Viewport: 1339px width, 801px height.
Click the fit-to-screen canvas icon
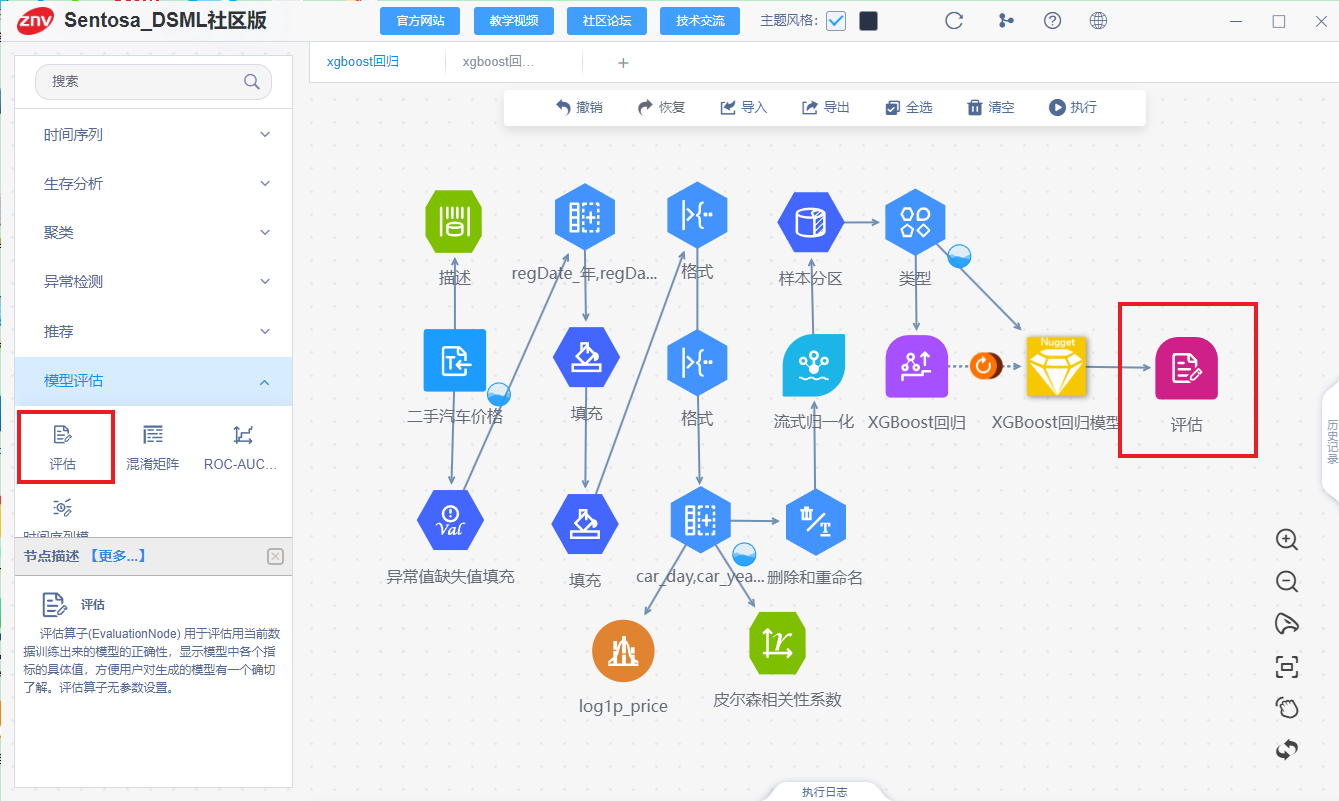(1287, 666)
